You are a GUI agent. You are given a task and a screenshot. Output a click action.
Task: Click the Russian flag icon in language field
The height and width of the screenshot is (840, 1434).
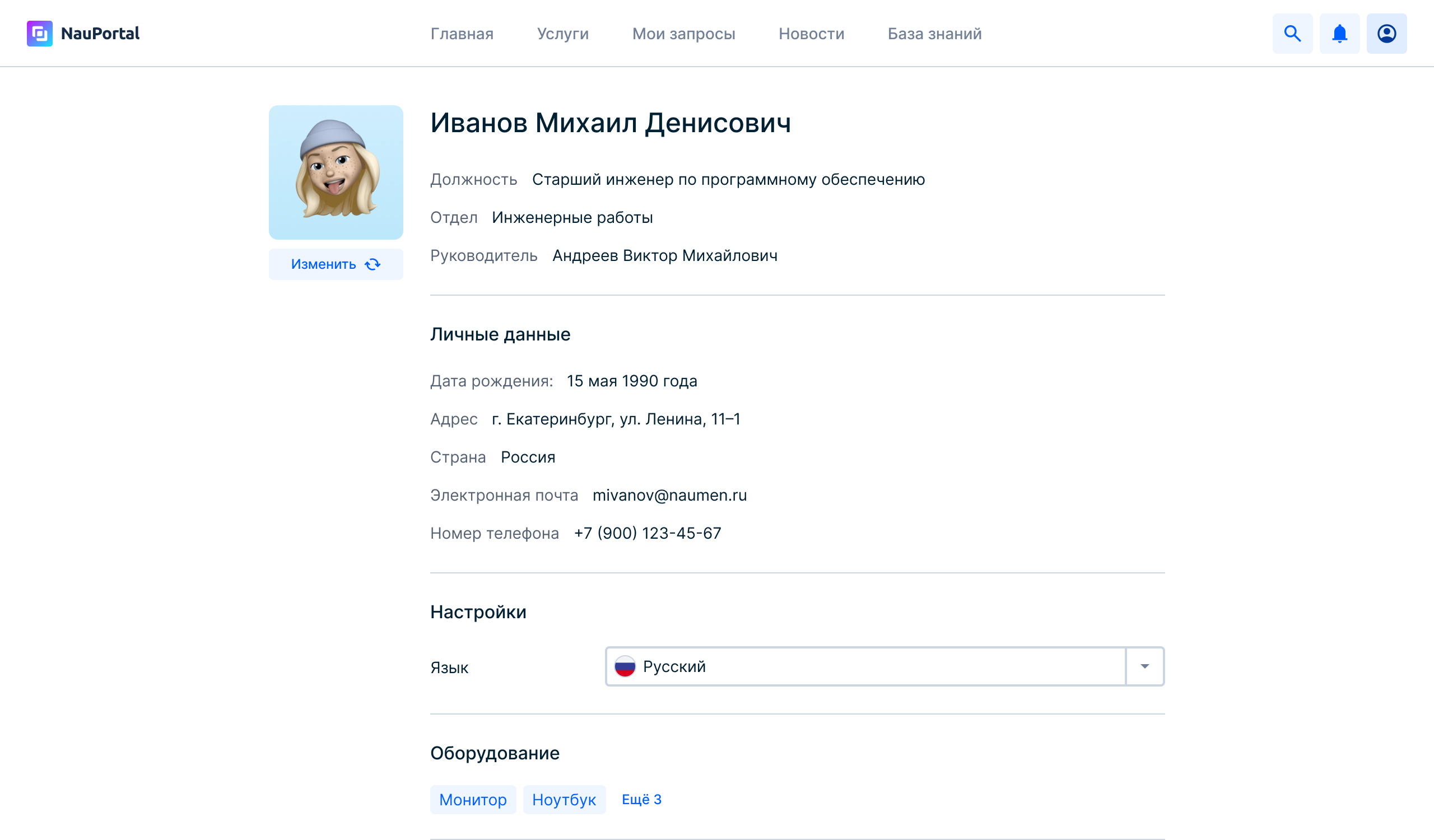click(625, 666)
